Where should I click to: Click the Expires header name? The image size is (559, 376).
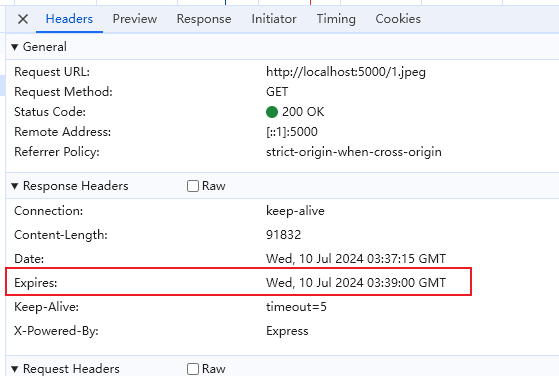[x=36, y=283]
